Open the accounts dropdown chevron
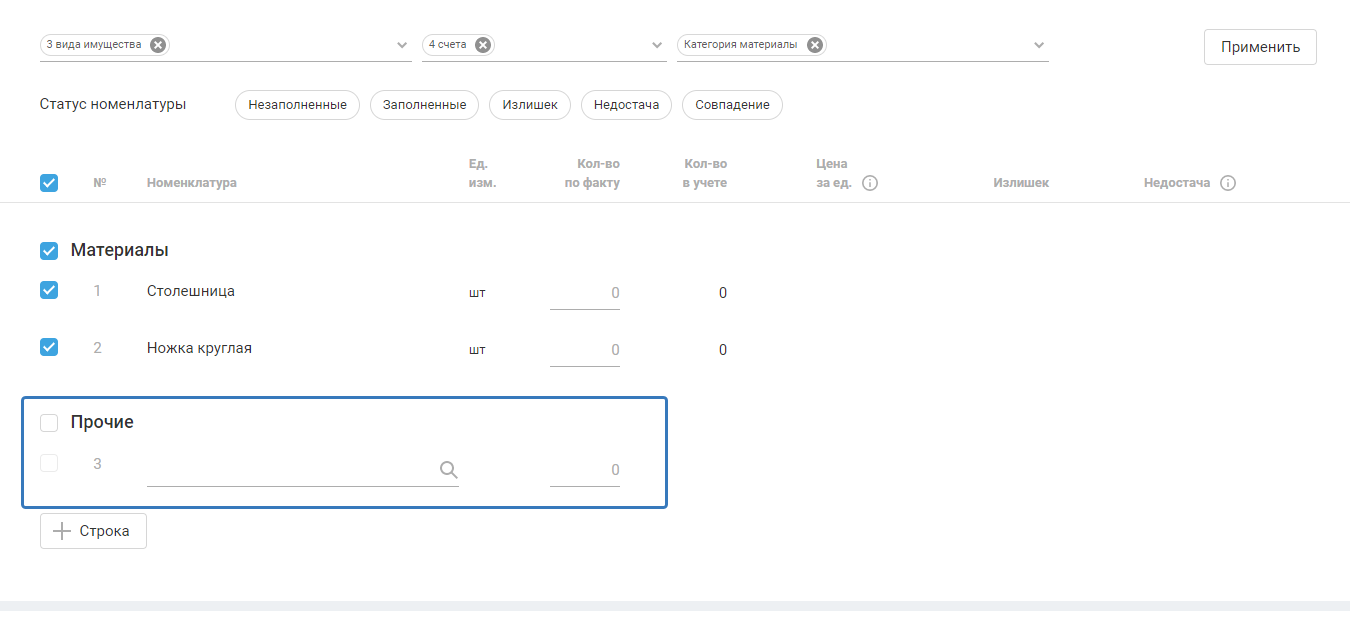This screenshot has height=619, width=1350. pyautogui.click(x=657, y=45)
